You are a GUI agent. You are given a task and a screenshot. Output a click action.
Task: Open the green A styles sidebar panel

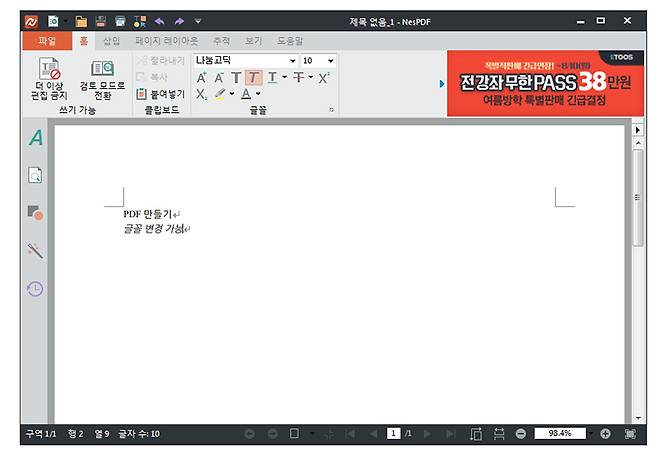tap(36, 138)
